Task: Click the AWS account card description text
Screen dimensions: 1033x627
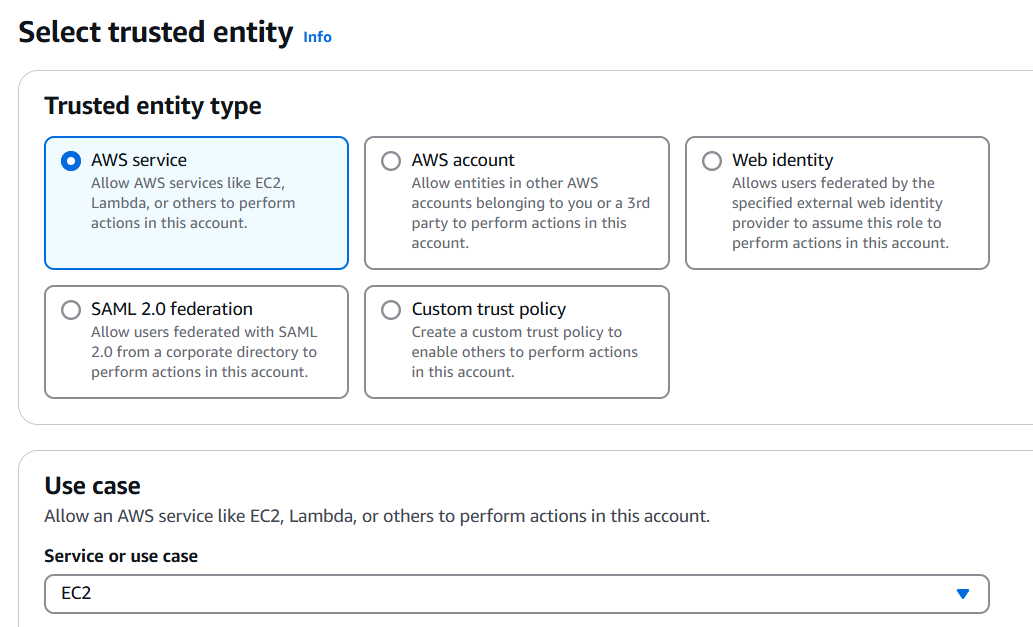Action: 530,213
